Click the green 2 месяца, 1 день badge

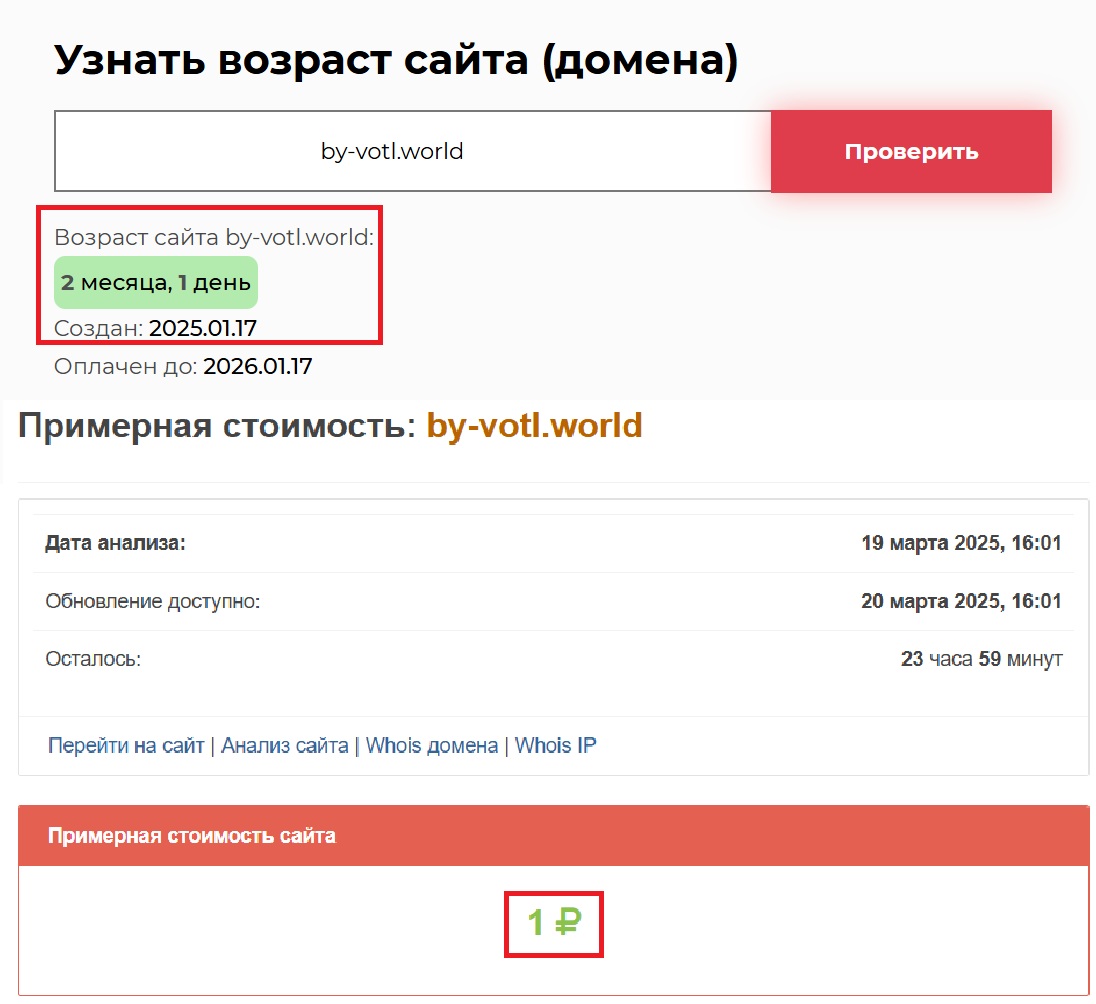click(x=156, y=283)
